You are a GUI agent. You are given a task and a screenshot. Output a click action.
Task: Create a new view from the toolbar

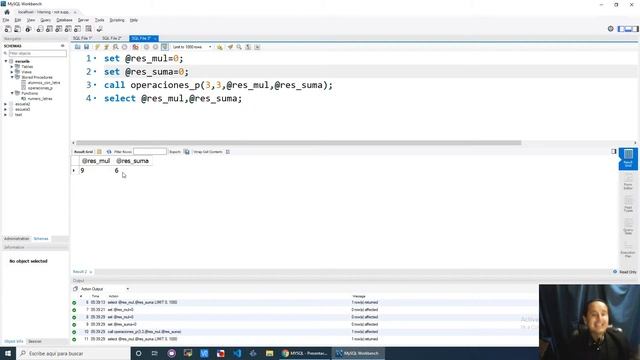(x=58, y=29)
